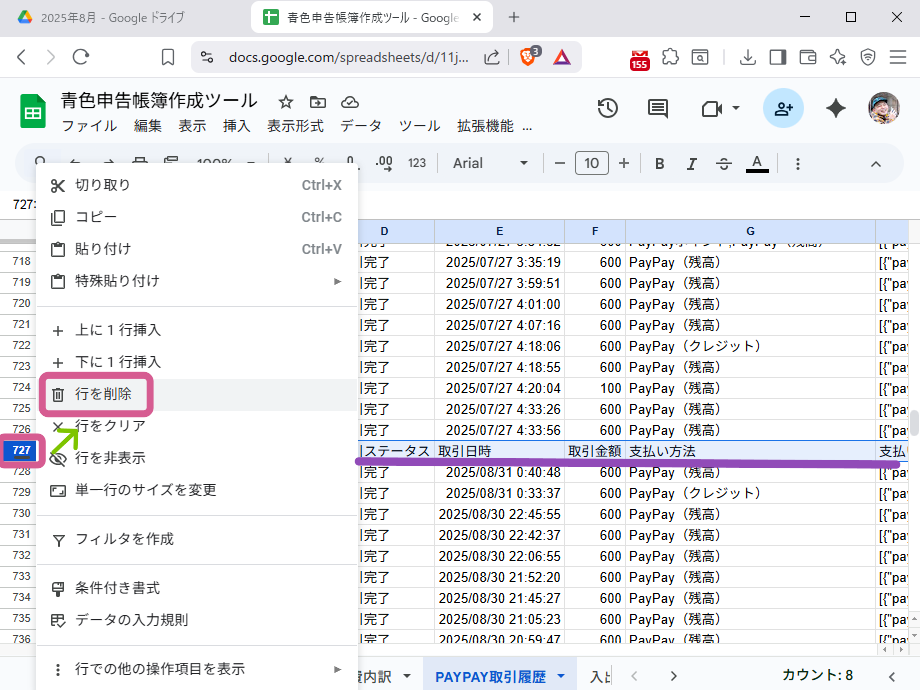Choose 行を非表示 in context menu
920x690 pixels.
coord(110,458)
